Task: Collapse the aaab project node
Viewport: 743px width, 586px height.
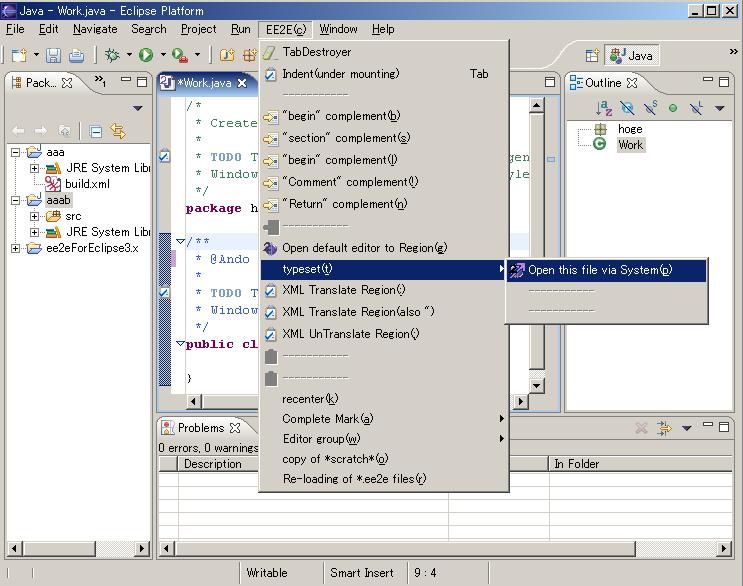Action: pyautogui.click(x=16, y=200)
